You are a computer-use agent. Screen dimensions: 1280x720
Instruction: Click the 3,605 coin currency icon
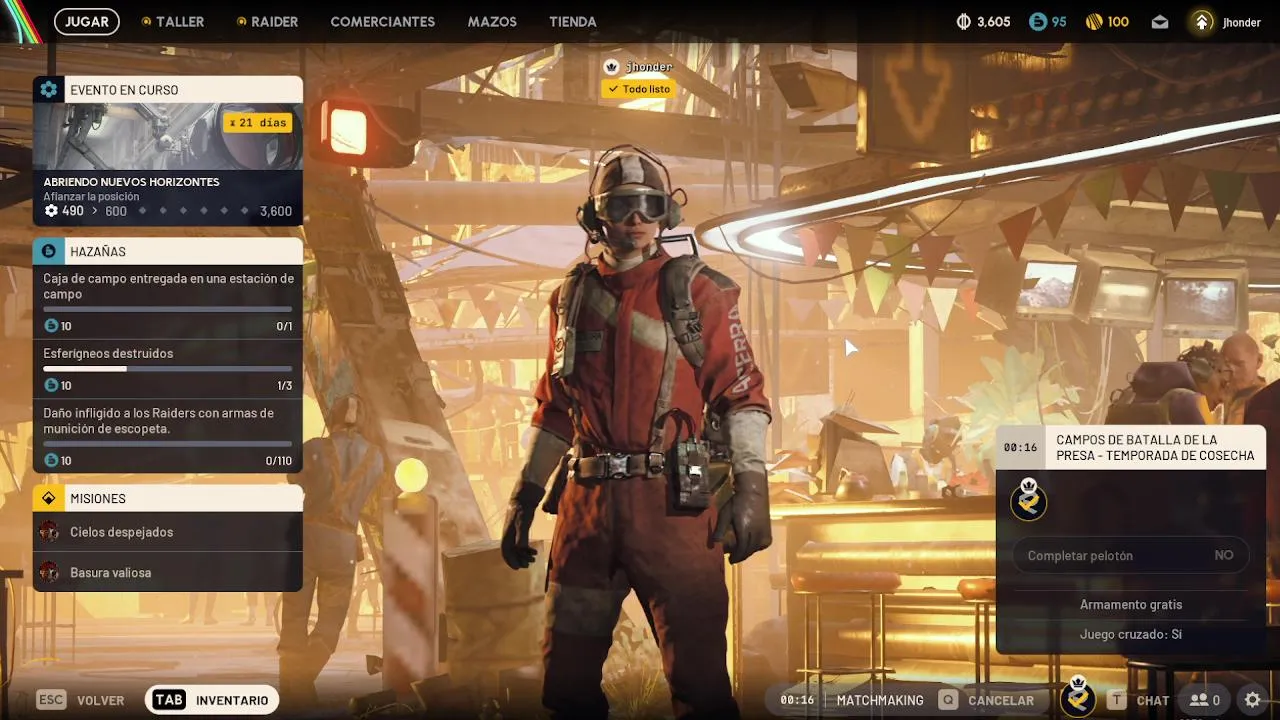point(965,21)
